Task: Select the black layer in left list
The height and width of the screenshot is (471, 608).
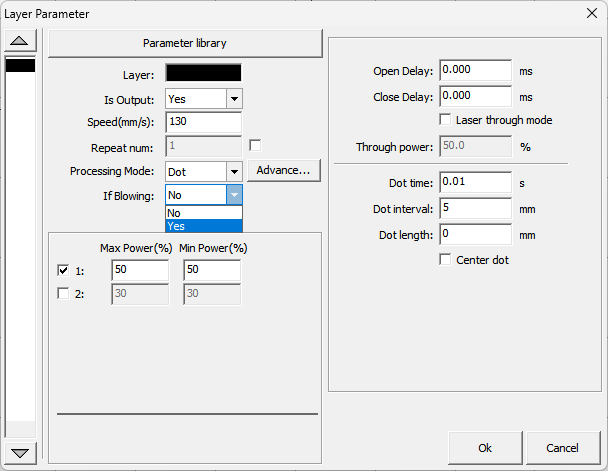Action: (x=21, y=66)
